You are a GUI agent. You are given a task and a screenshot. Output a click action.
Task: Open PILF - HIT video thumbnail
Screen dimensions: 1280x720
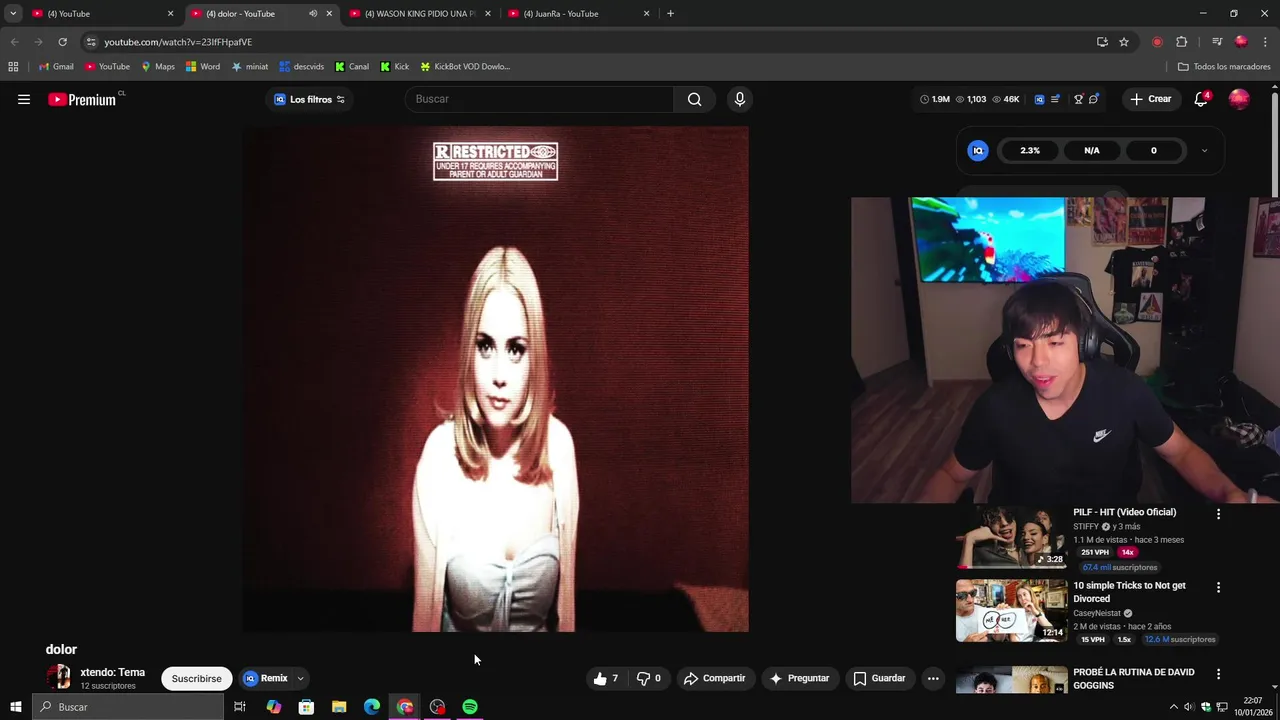coord(1011,538)
